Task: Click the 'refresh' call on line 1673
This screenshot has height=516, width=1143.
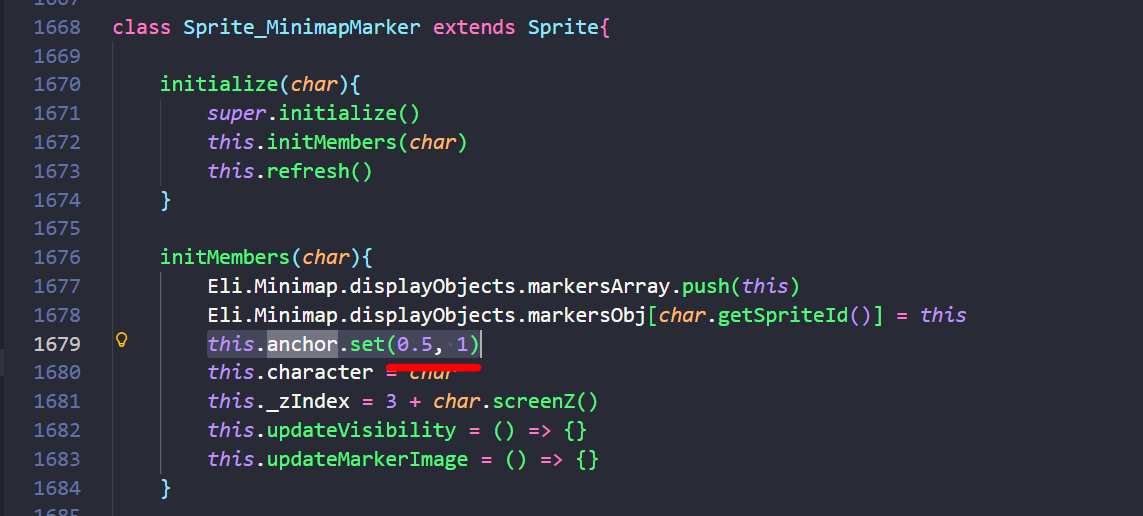Action: click(x=308, y=171)
